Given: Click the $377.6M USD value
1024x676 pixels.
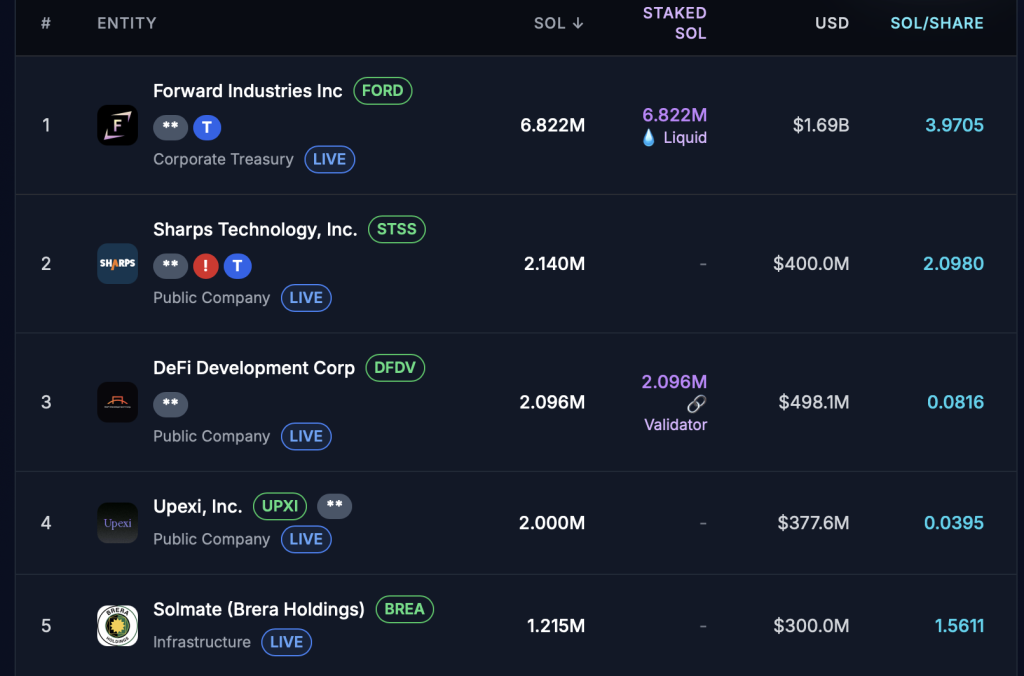Looking at the screenshot, I should pyautogui.click(x=813, y=523).
